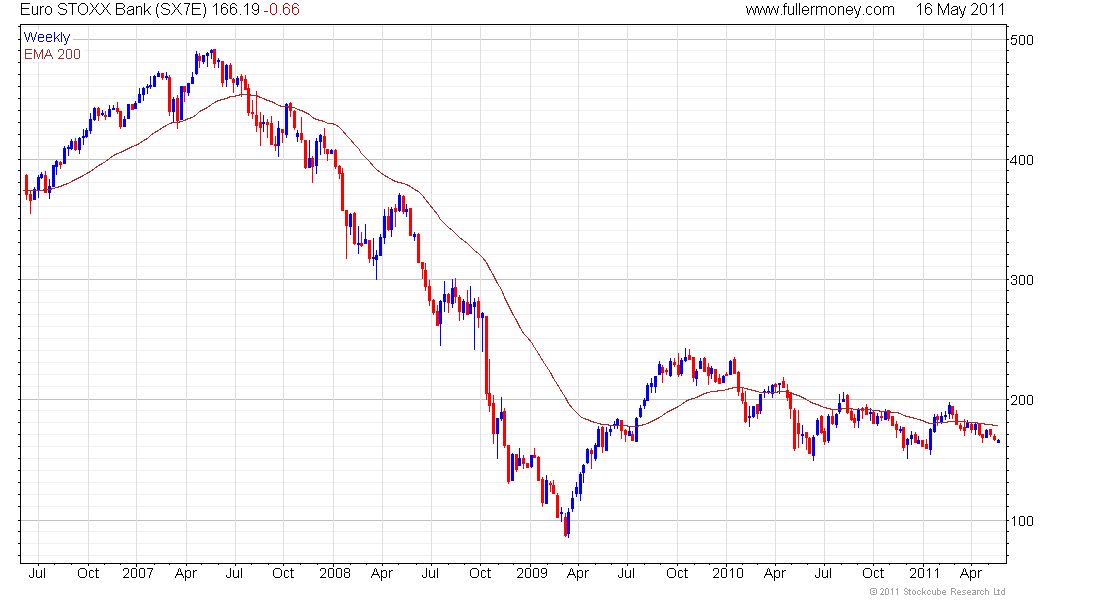1100x600 pixels.
Task: Click the 400 price axis label
Action: click(1021, 160)
